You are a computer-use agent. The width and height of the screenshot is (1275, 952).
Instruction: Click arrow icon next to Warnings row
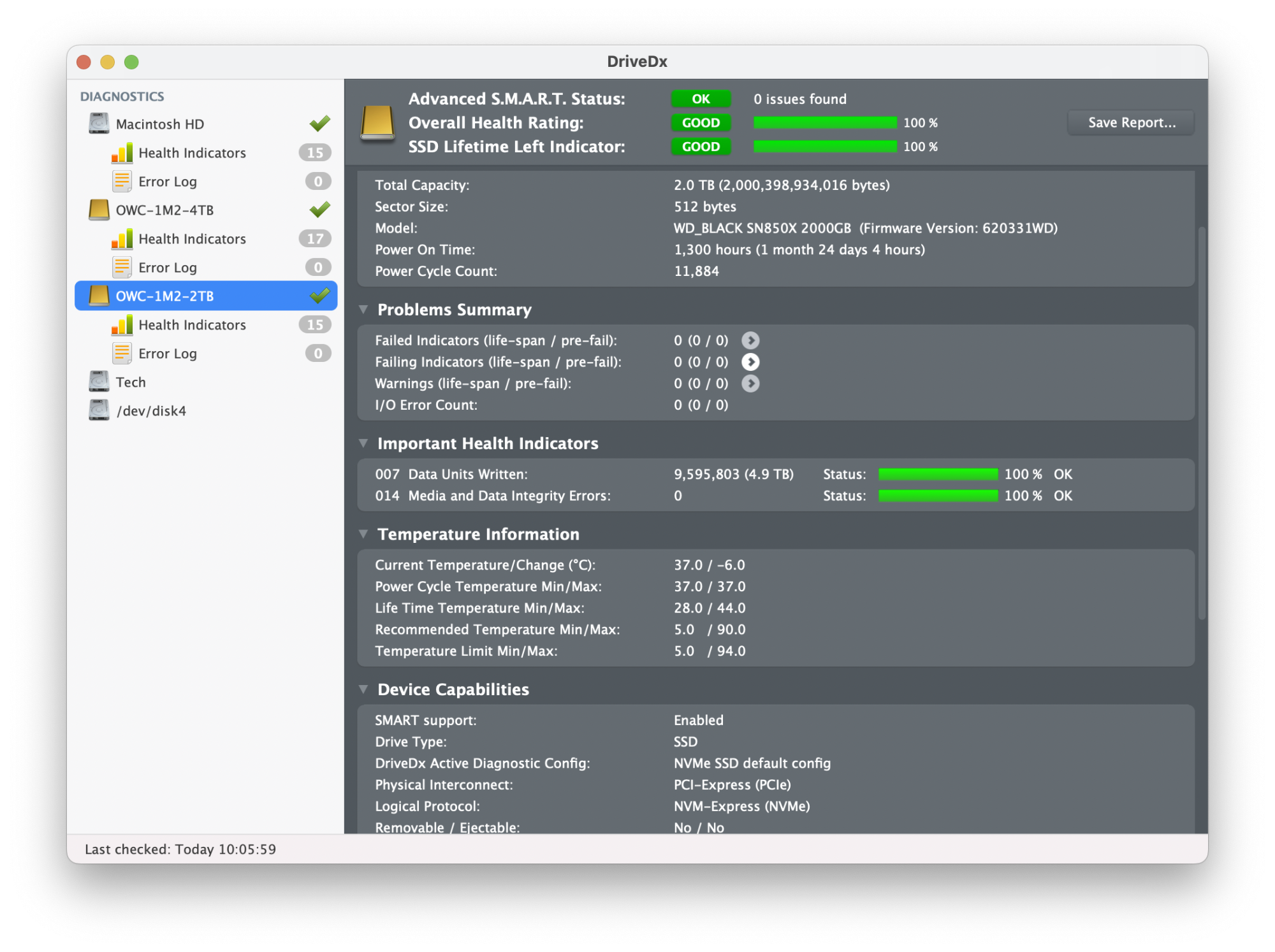[750, 384]
